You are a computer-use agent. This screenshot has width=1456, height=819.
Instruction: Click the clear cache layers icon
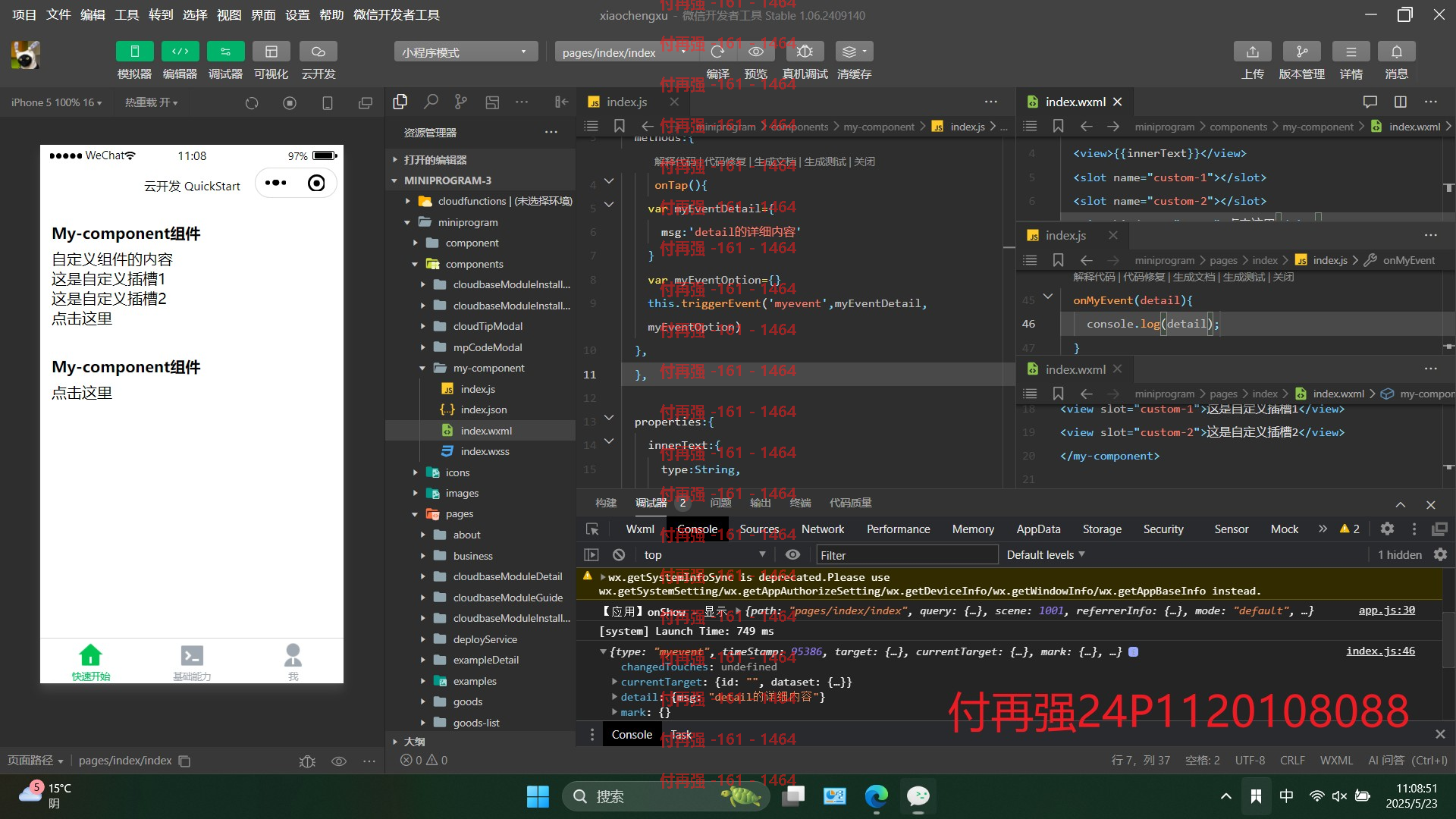tap(854, 52)
